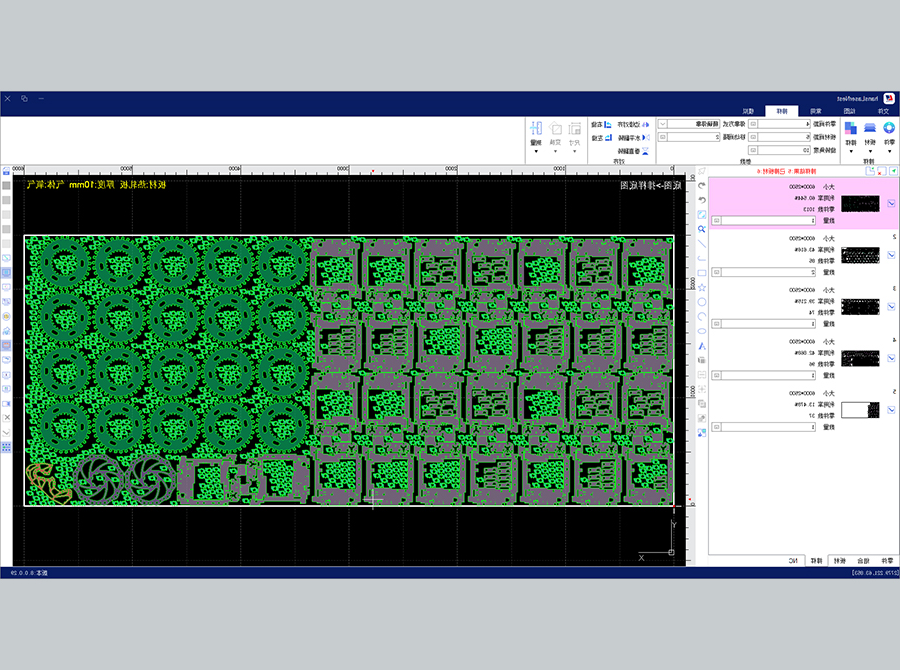Expand the third nesting result's dropdown arrow
The width and height of the screenshot is (900, 670).
click(x=891, y=307)
